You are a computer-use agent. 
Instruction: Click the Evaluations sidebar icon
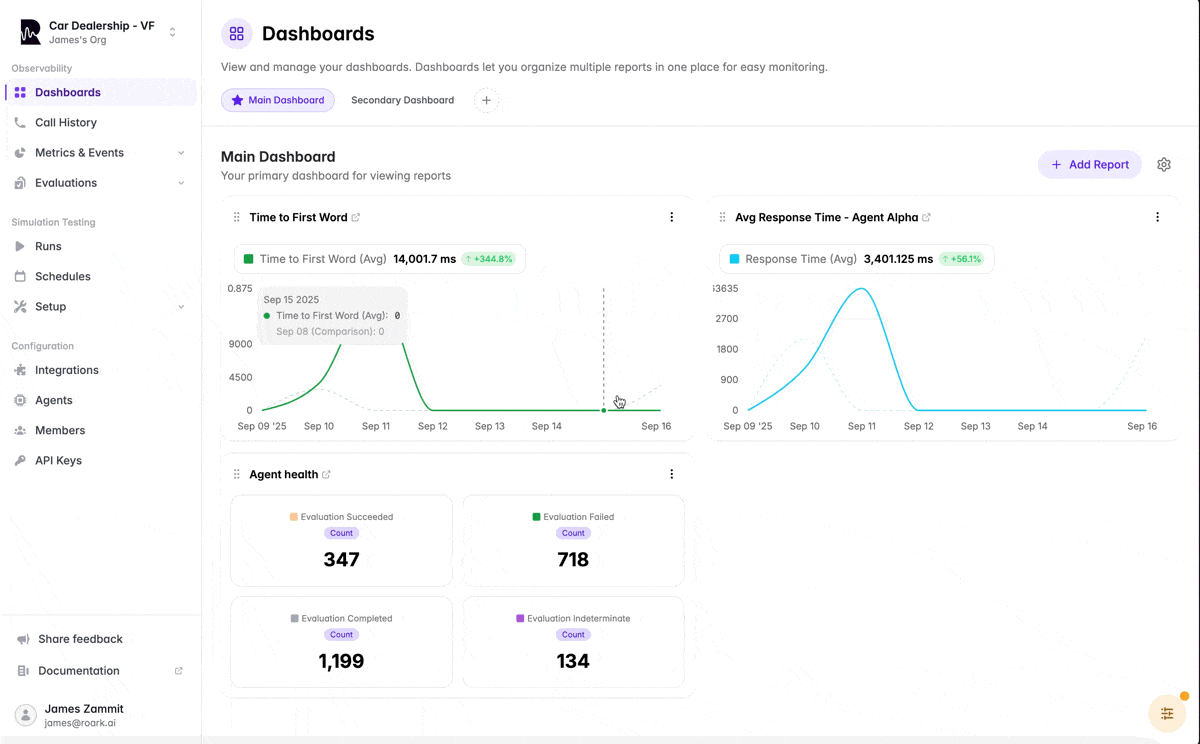(x=20, y=183)
